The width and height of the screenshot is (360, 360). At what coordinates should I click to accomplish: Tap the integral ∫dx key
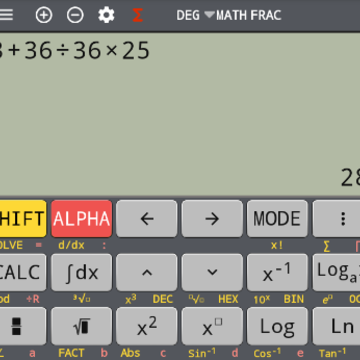point(82,272)
